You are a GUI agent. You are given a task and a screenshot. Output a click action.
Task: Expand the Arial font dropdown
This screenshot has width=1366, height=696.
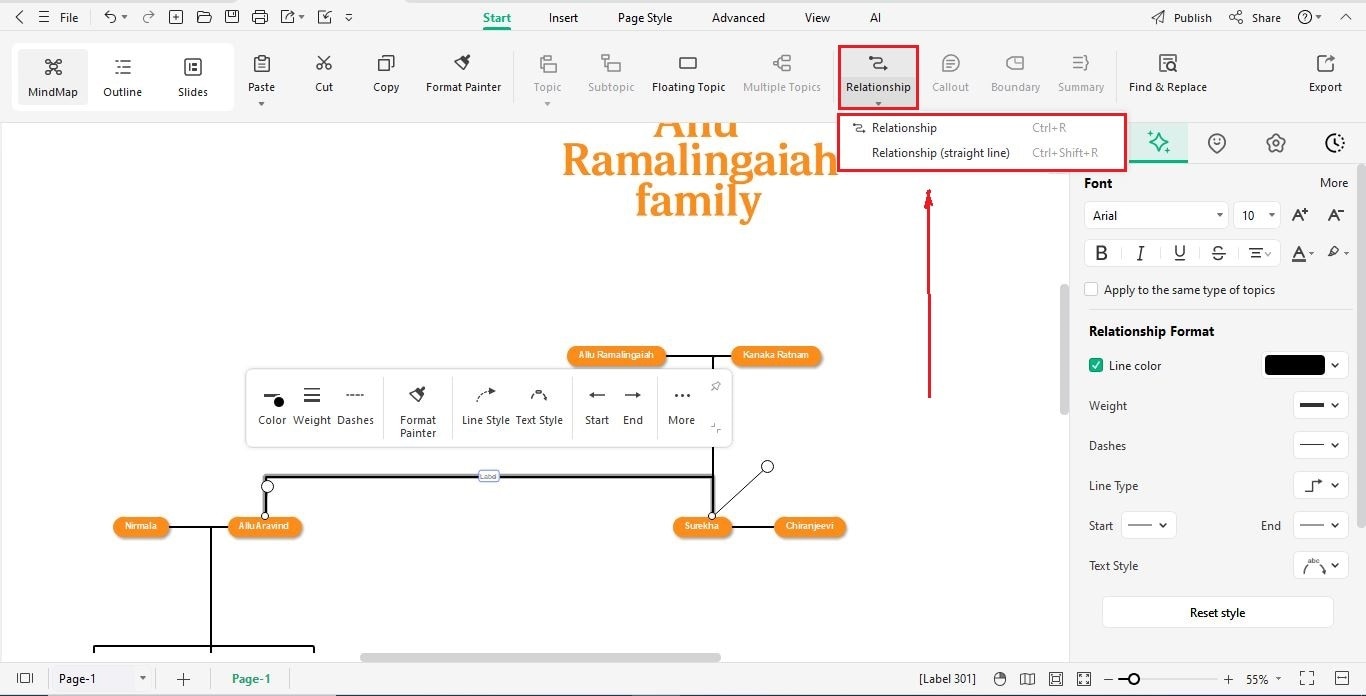click(1155, 216)
